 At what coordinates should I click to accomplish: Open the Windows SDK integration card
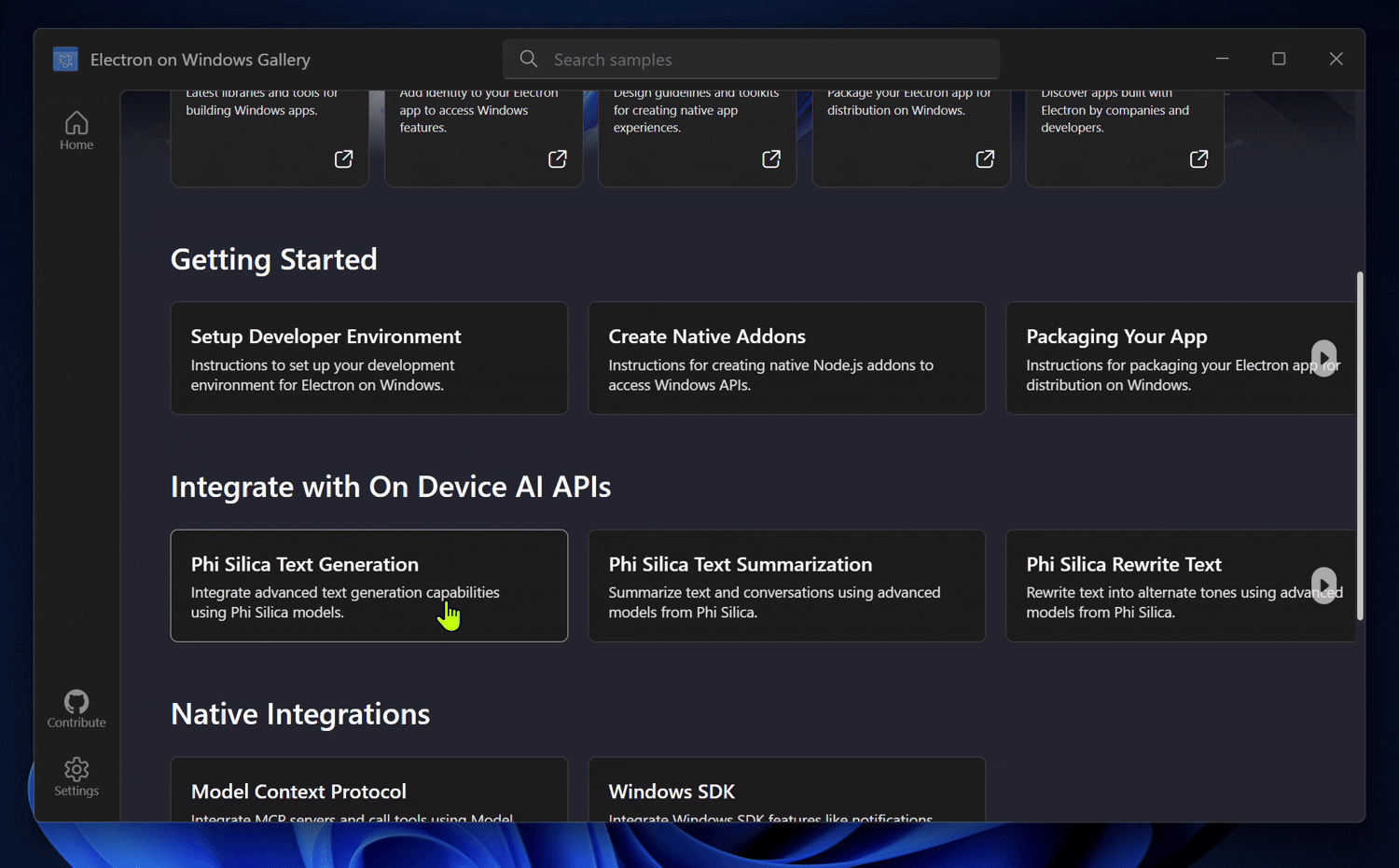(x=786, y=791)
